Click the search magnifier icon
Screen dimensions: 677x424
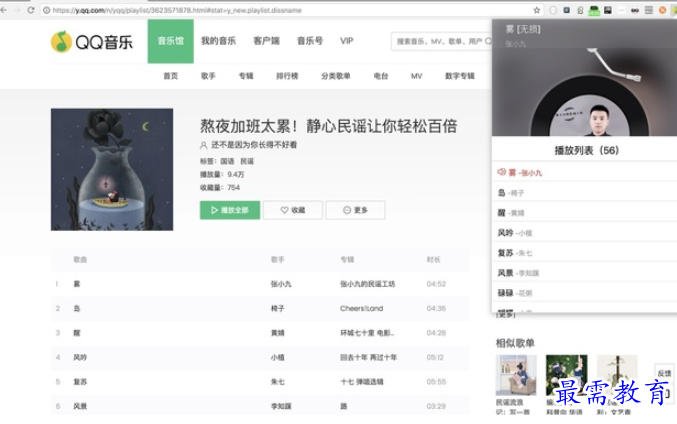(x=488, y=41)
